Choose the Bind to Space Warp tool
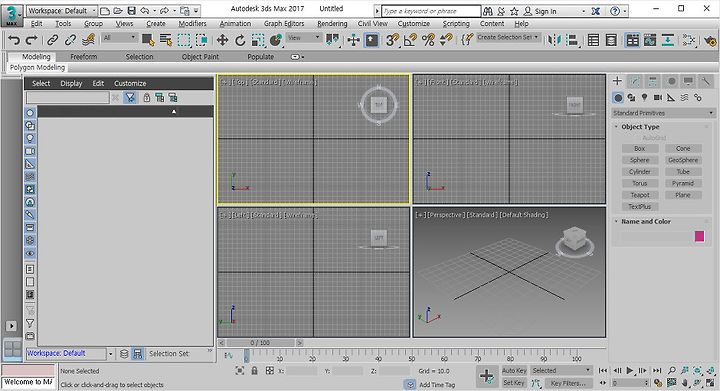The height and width of the screenshot is (391, 720). coord(88,40)
